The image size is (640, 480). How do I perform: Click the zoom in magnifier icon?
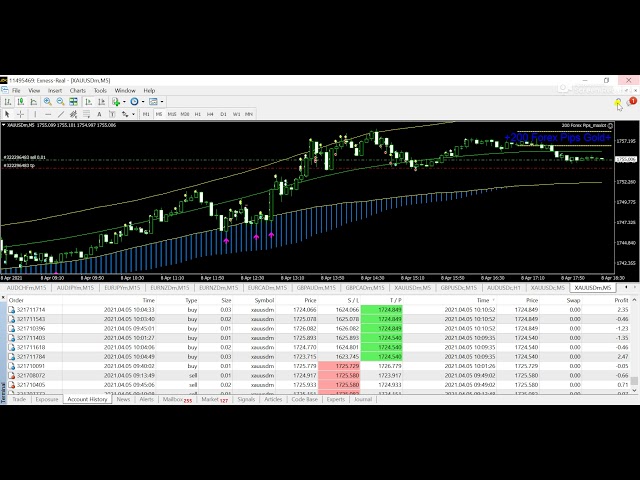47,101
